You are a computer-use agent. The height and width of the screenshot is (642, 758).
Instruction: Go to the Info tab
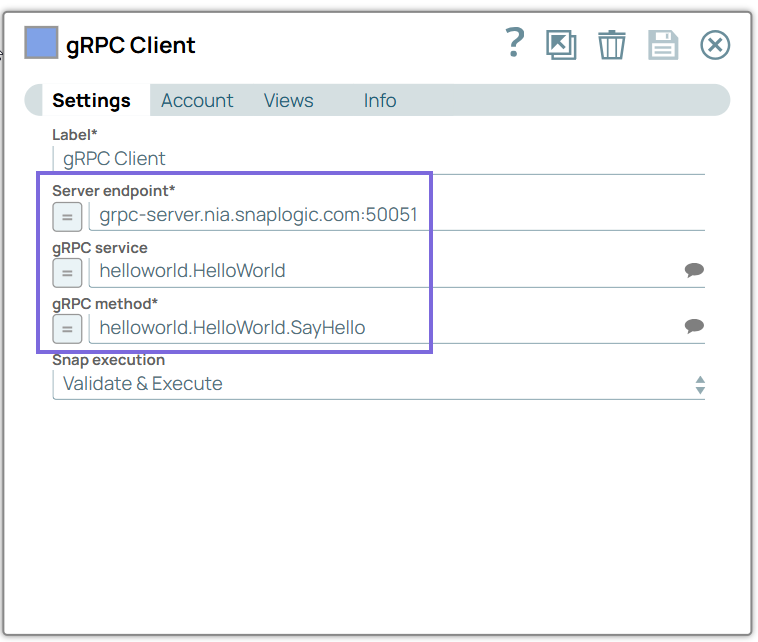[380, 101]
